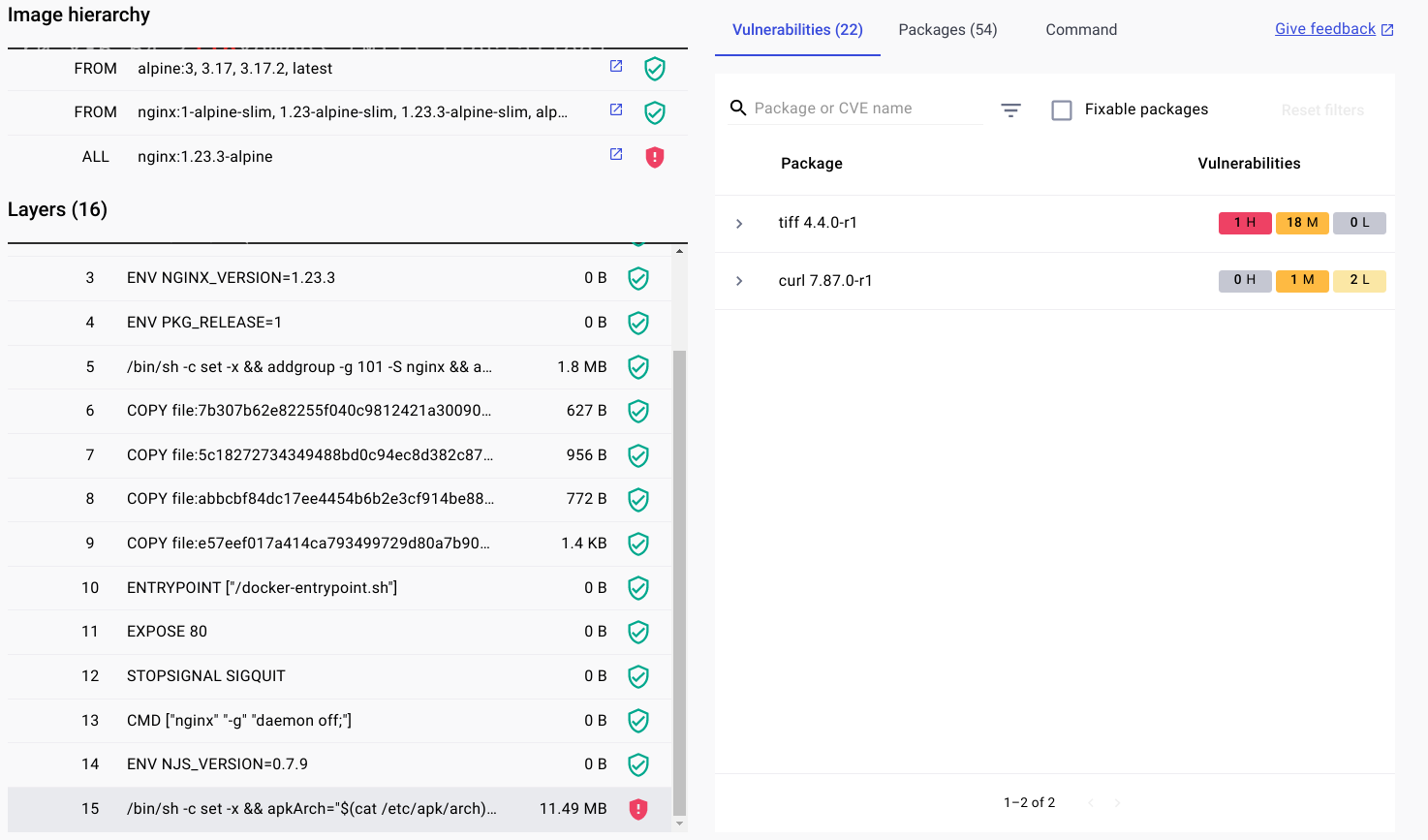
Task: Click red alert shield on layer 15
Action: point(638,809)
